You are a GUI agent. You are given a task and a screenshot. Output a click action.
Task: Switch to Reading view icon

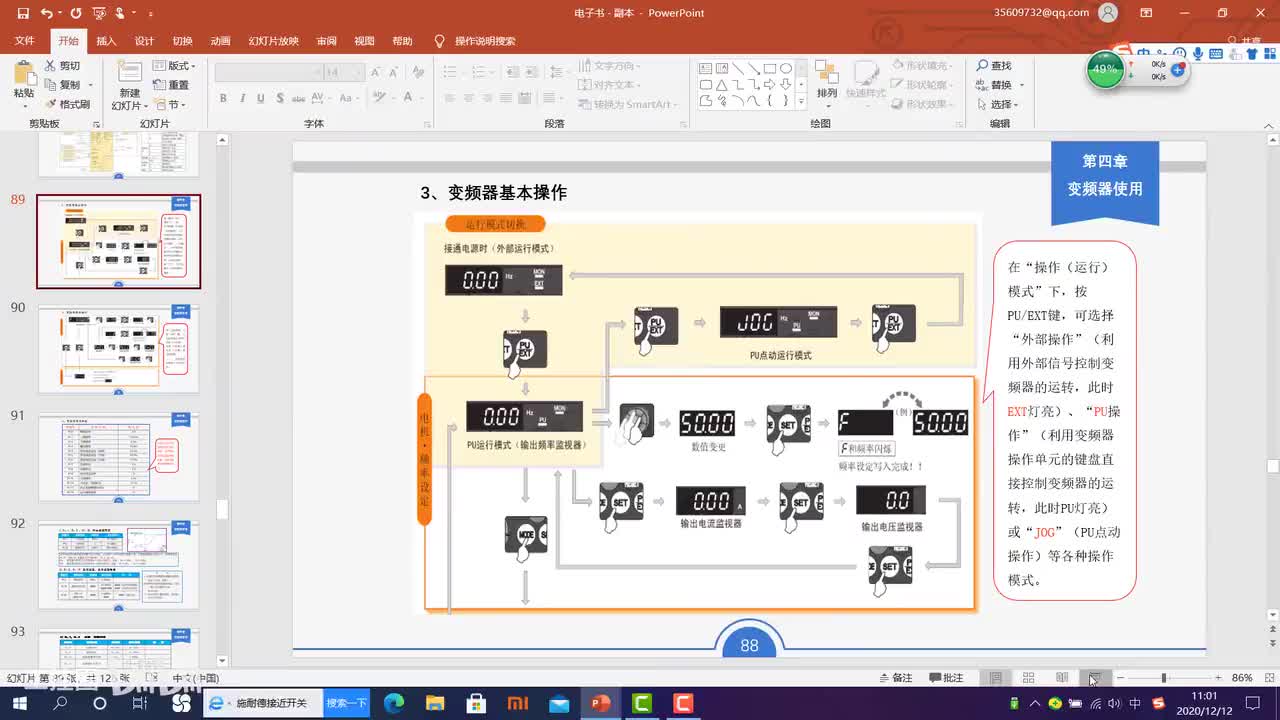point(1062,678)
